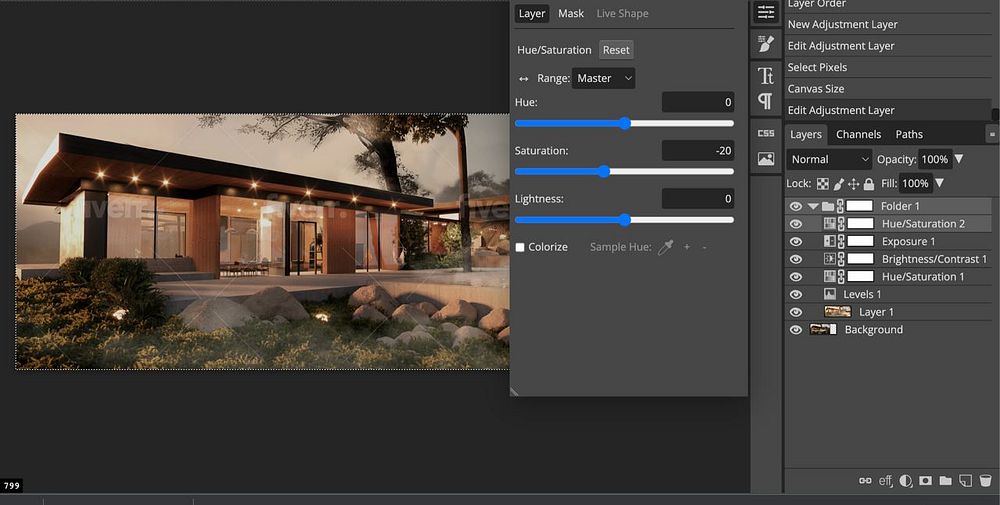Open the Range Master dropdown
1000x505 pixels.
pos(604,78)
